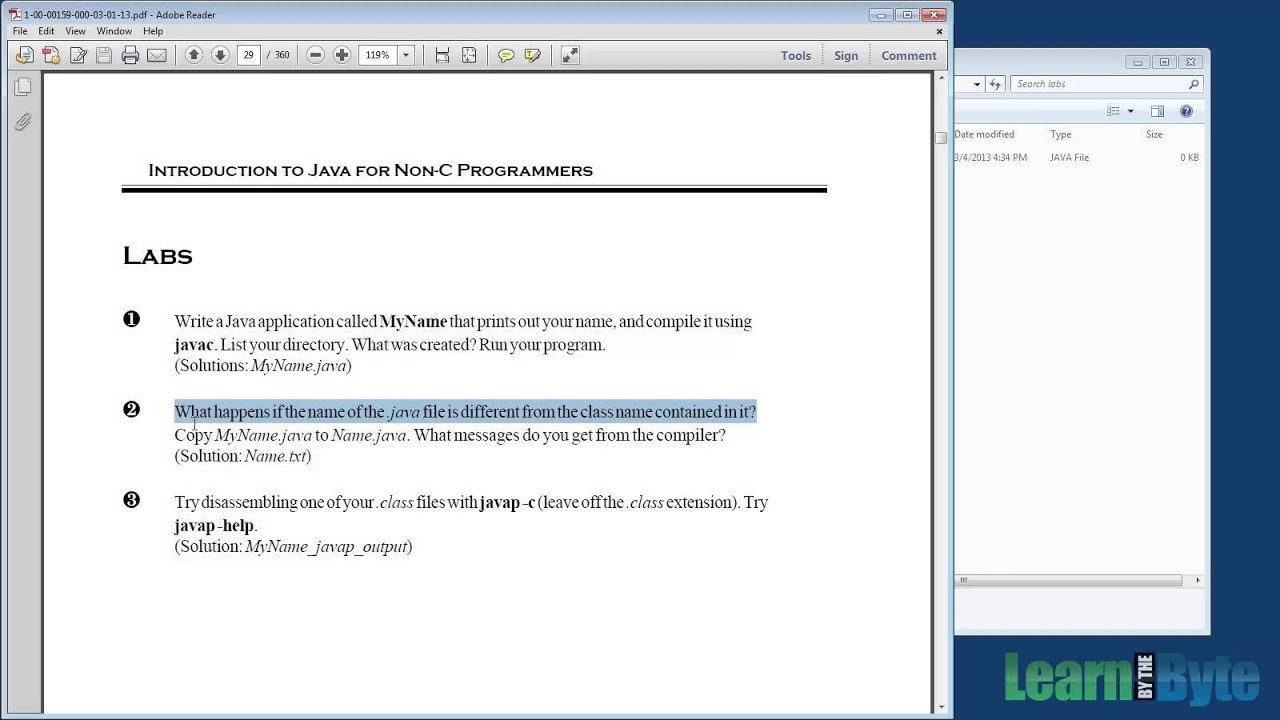Close the document with the small x below the title bar

939,31
